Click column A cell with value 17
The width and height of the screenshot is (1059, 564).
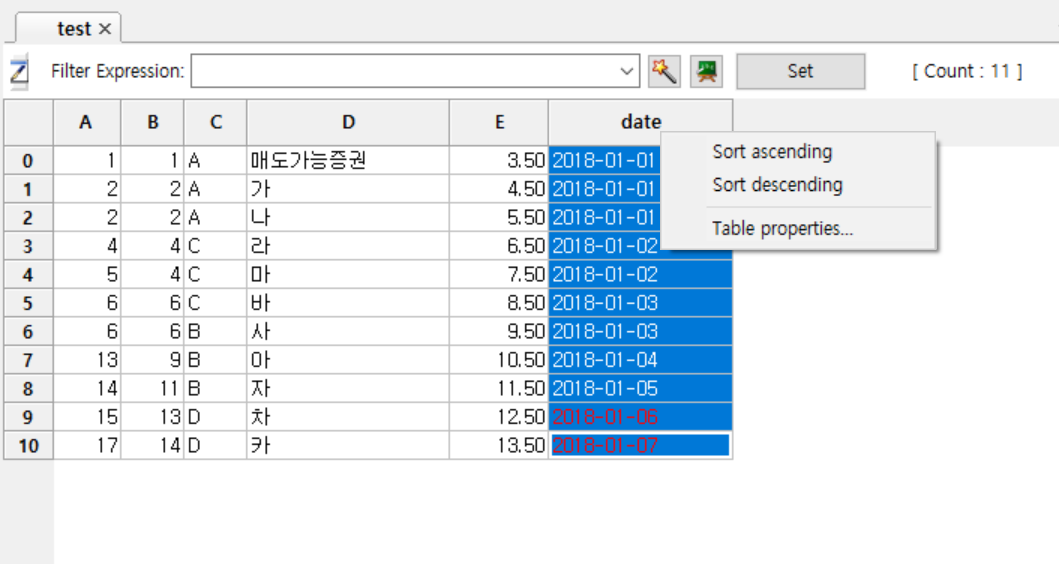[87, 446]
